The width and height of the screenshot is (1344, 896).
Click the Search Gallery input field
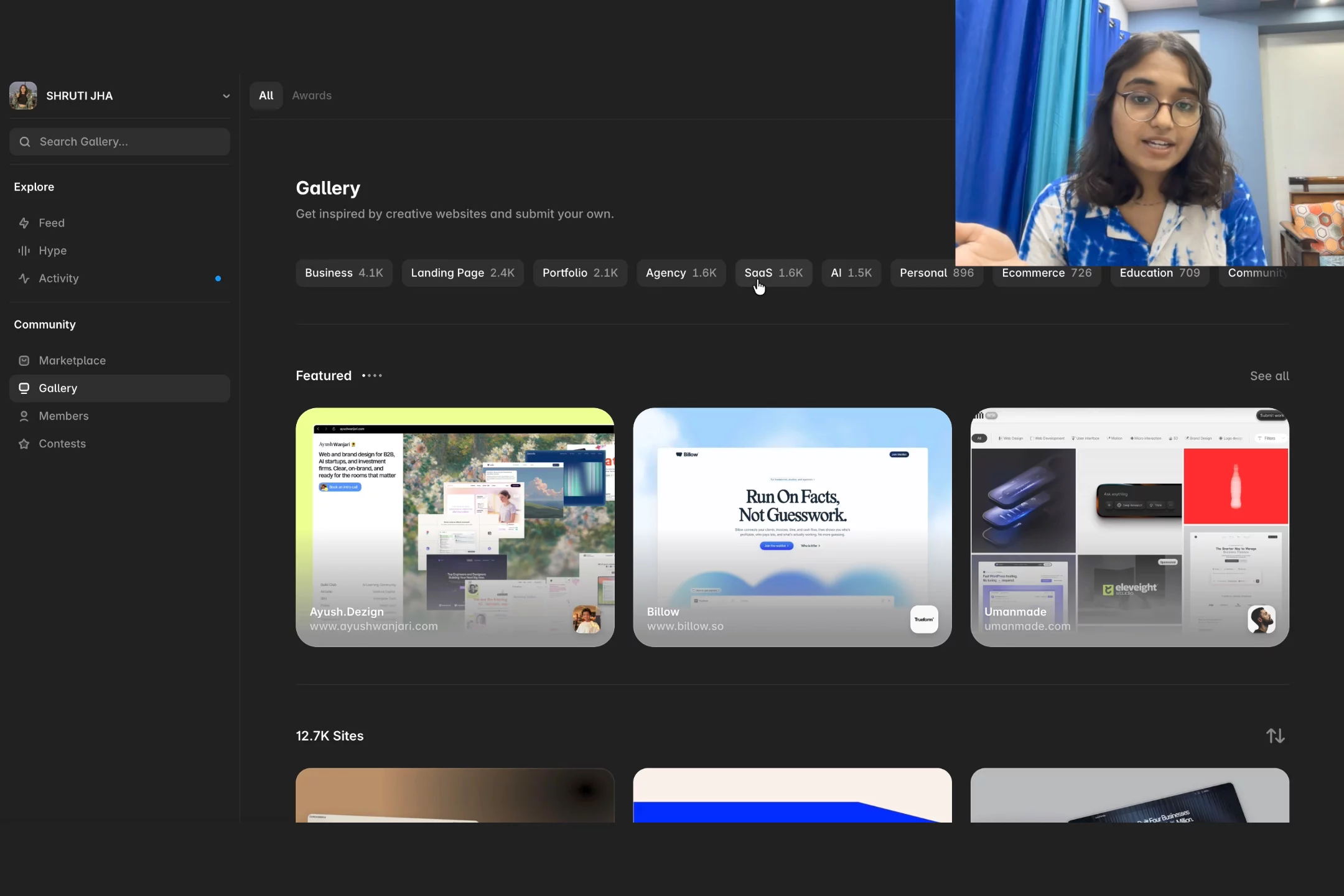(x=119, y=142)
